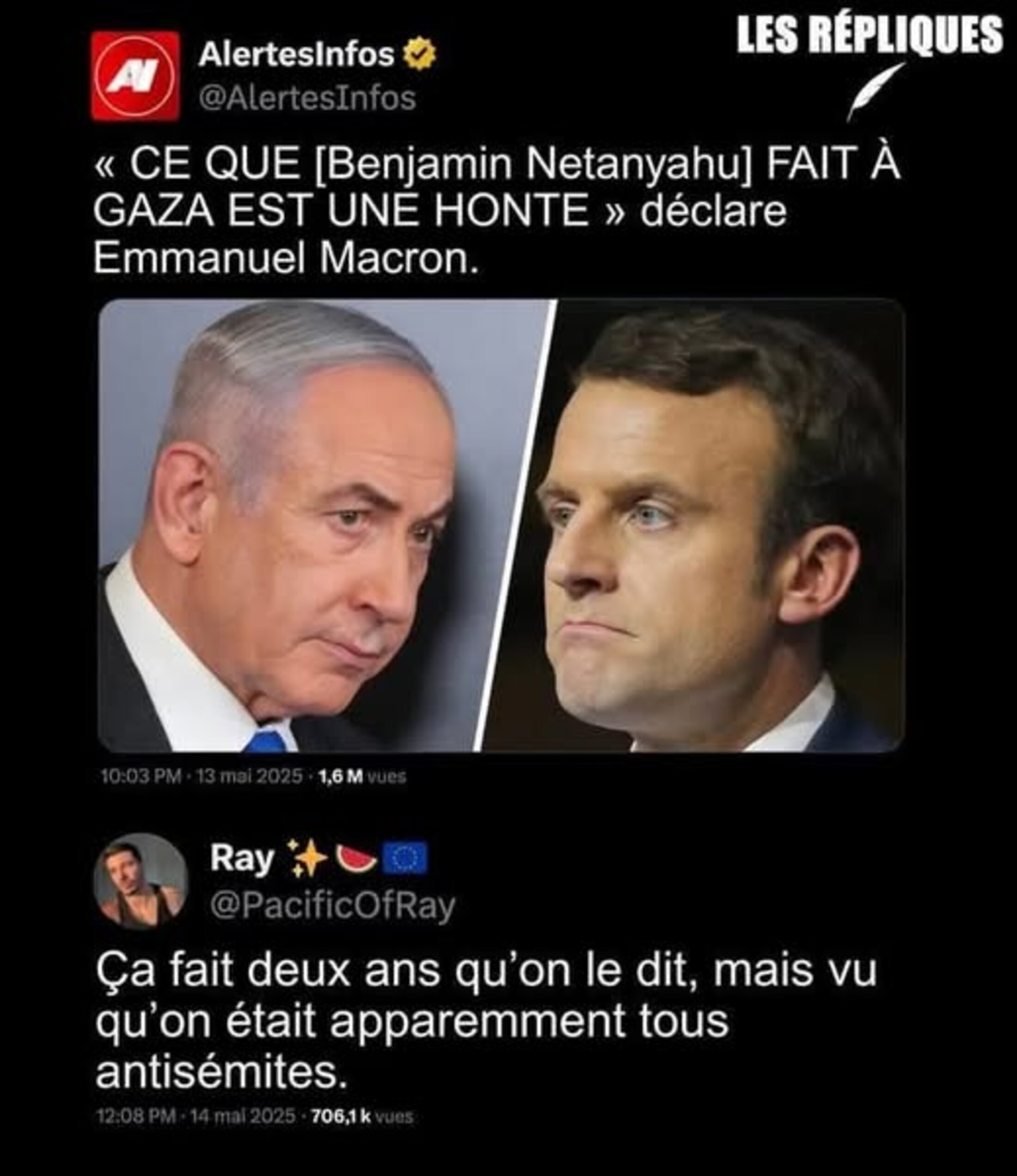
Task: Open the AlertesInfos display name
Action: point(296,55)
